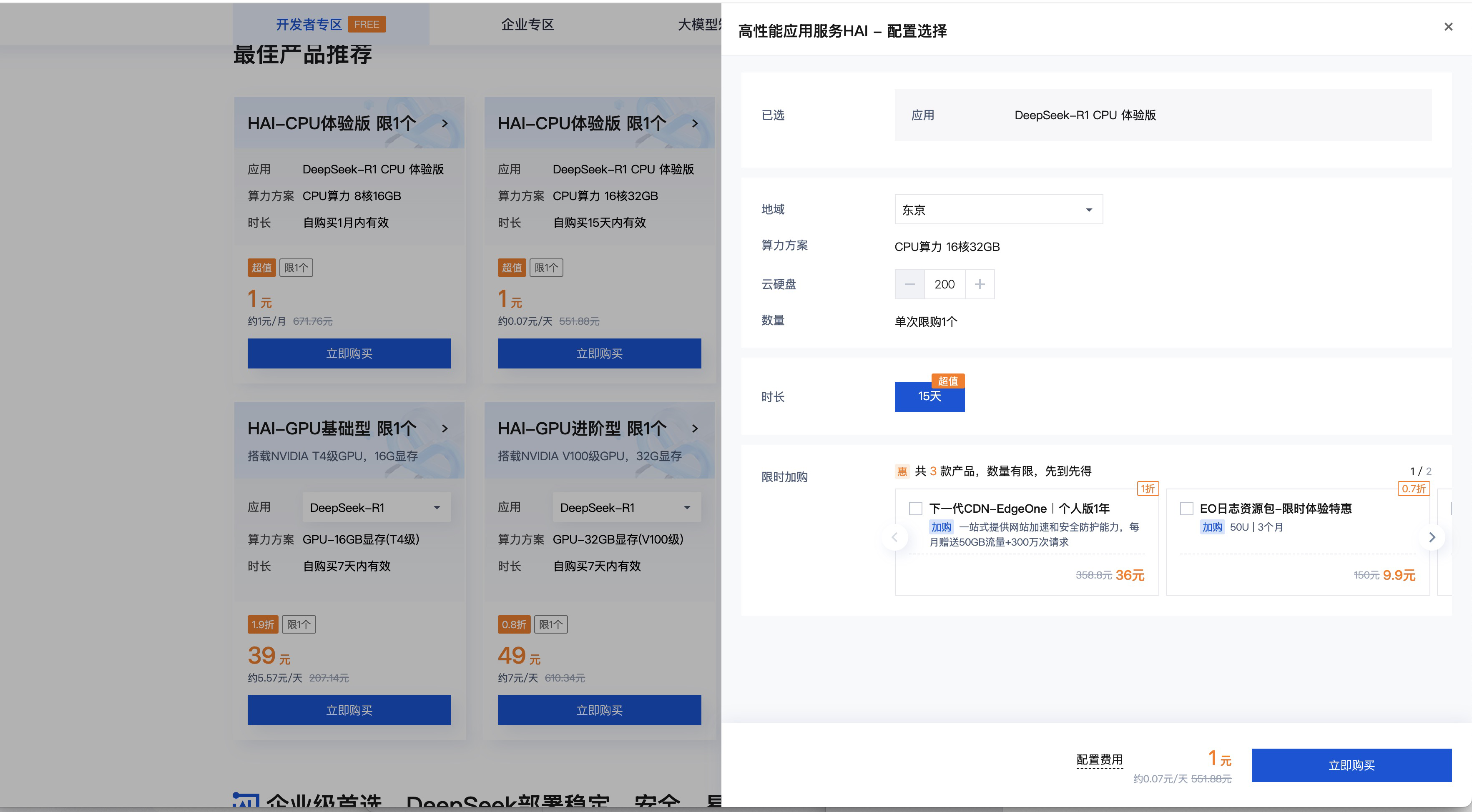Click the cloud disk size input field
The width and height of the screenshot is (1472, 812).
click(x=944, y=284)
